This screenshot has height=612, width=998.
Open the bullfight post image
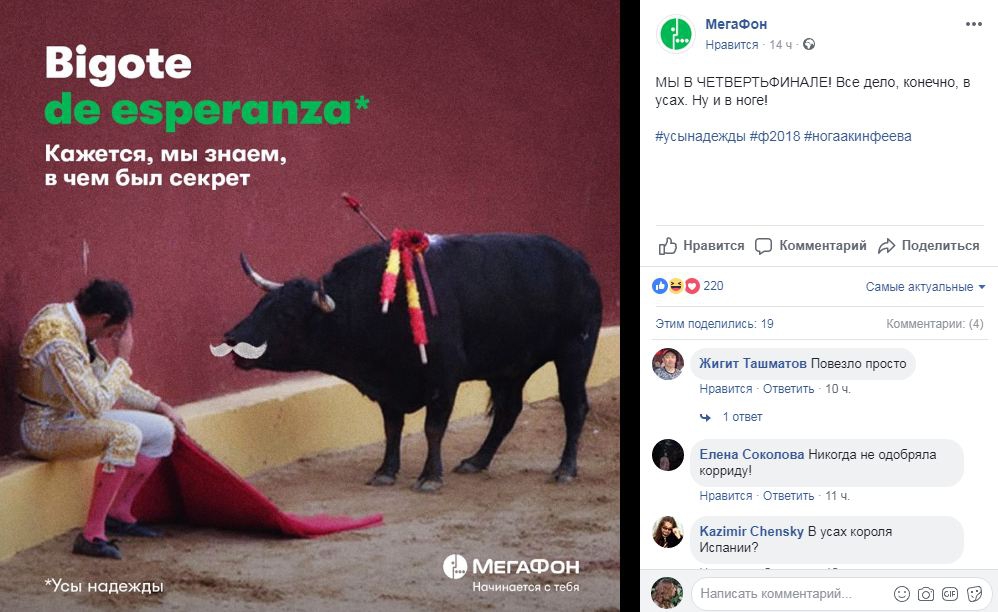point(310,306)
